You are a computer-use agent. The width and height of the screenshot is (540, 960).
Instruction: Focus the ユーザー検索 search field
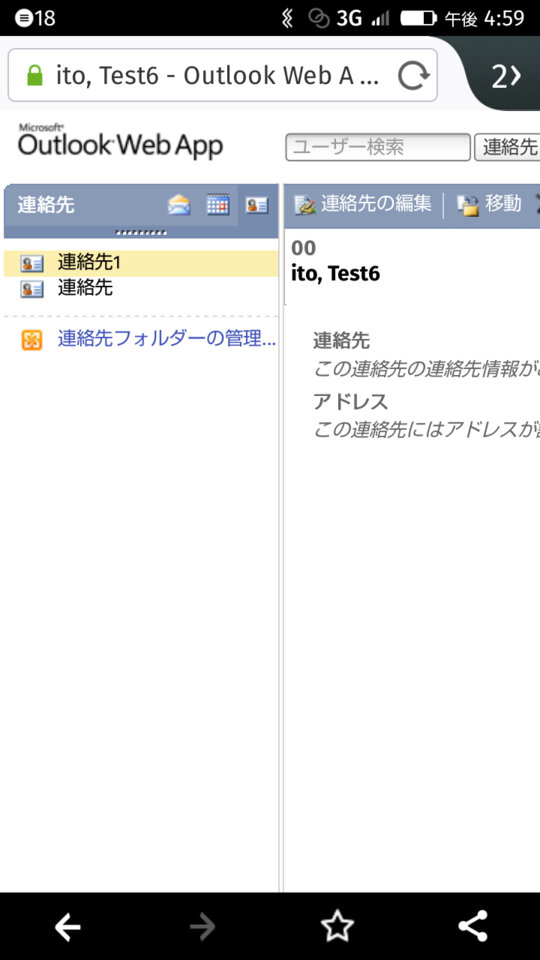coord(378,147)
